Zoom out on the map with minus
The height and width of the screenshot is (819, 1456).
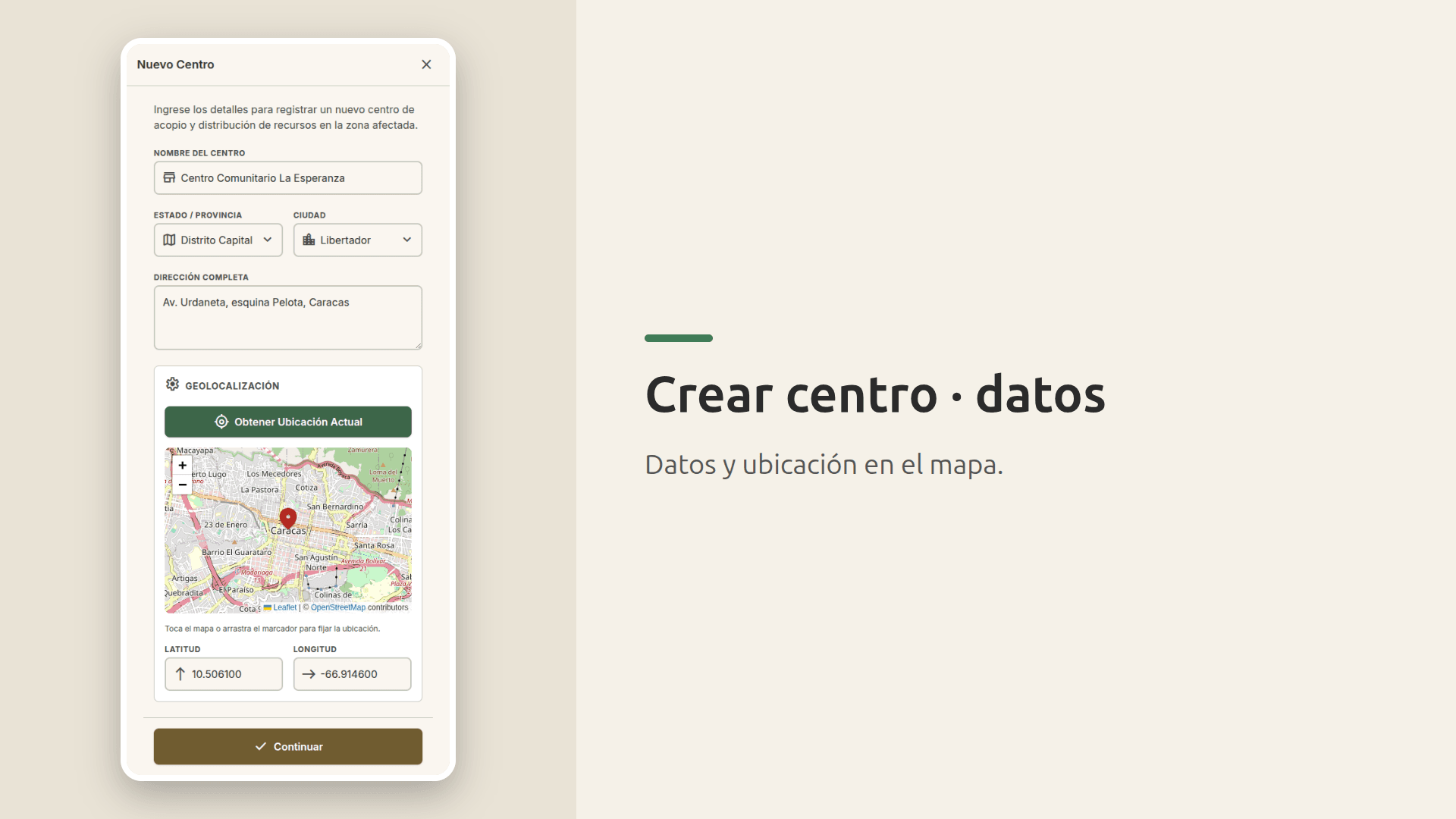tap(182, 485)
